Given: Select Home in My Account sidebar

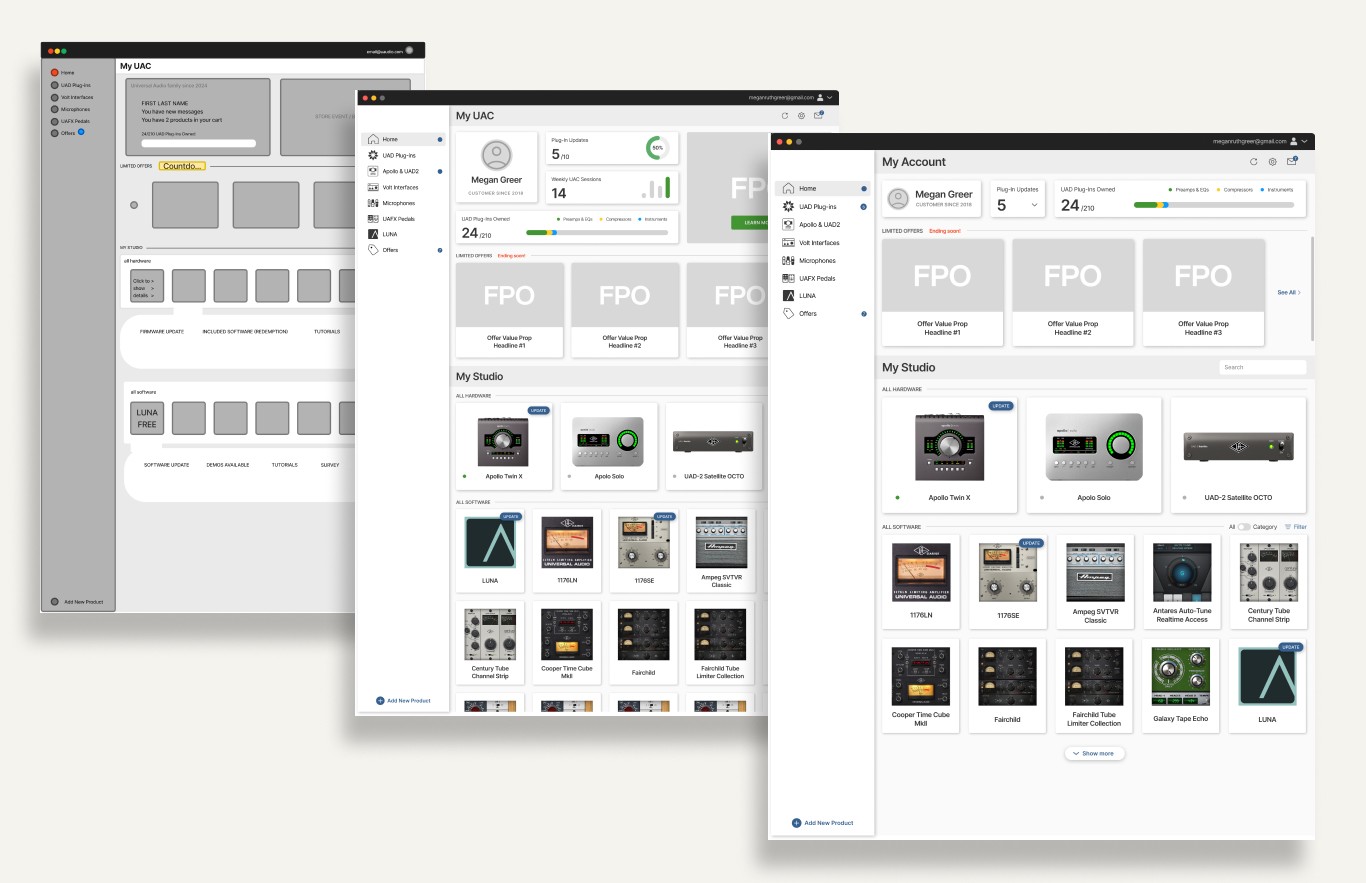Looking at the screenshot, I should [x=822, y=188].
